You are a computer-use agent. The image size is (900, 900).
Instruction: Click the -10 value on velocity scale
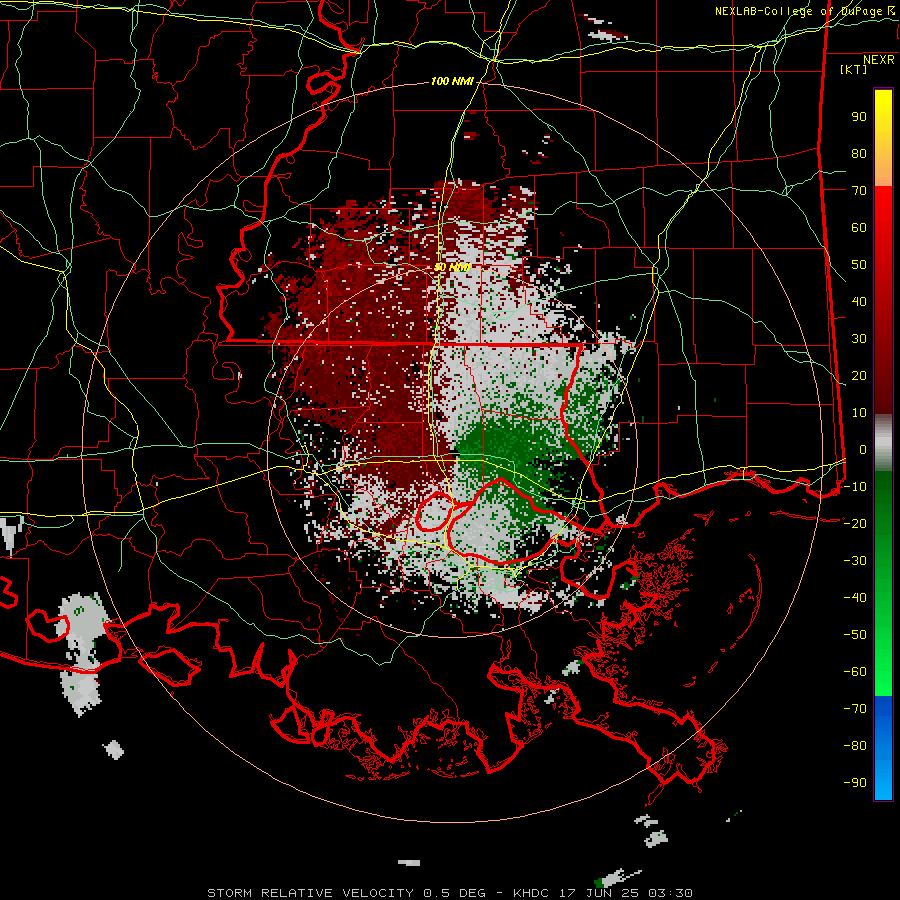coord(855,487)
